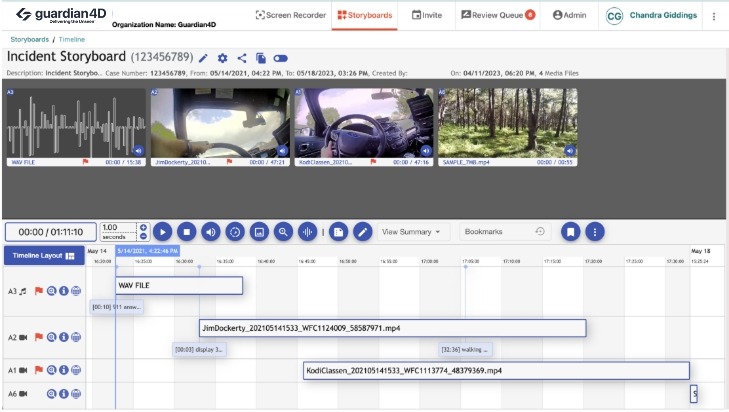
Task: Select the JimDockerty mp4 clip on timeline
Action: pos(393,328)
